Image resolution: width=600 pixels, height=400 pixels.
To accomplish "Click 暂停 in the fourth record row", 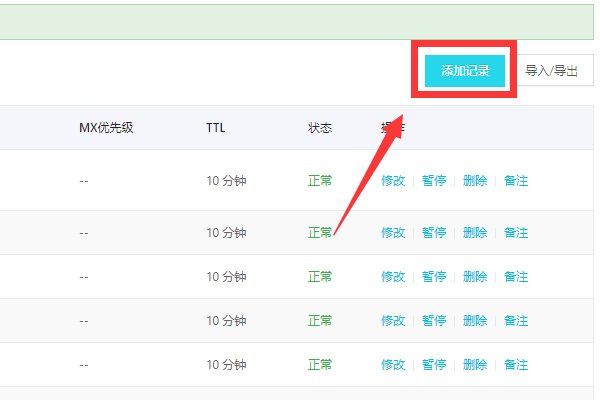I will (x=434, y=321).
